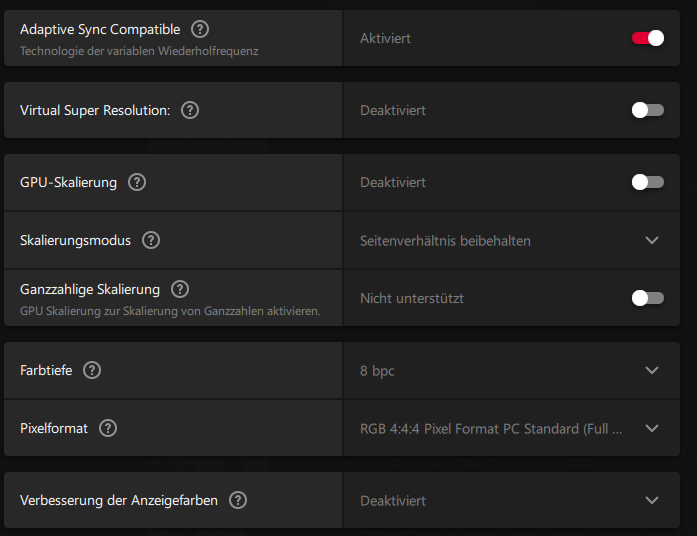Click the Seitenverhältnis beibehalten value text
The height and width of the screenshot is (536, 697).
coord(445,241)
